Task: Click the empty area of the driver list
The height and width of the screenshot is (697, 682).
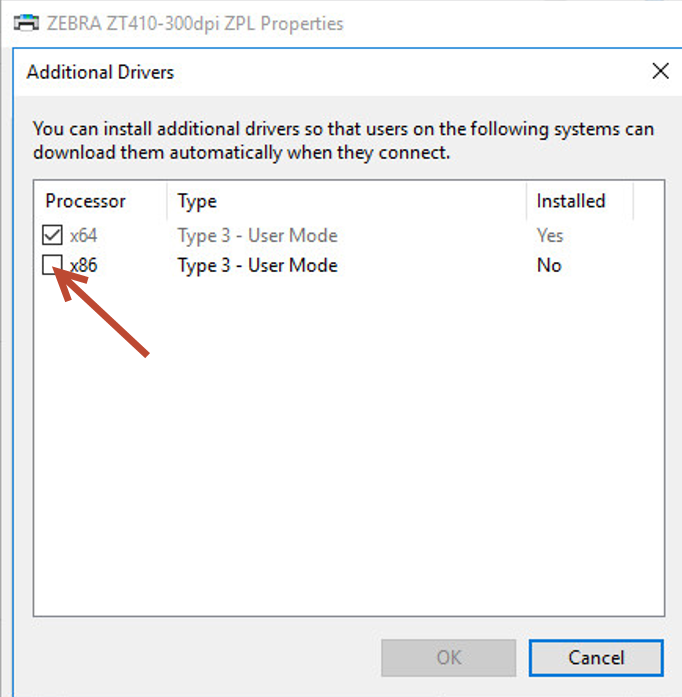Action: [350, 450]
